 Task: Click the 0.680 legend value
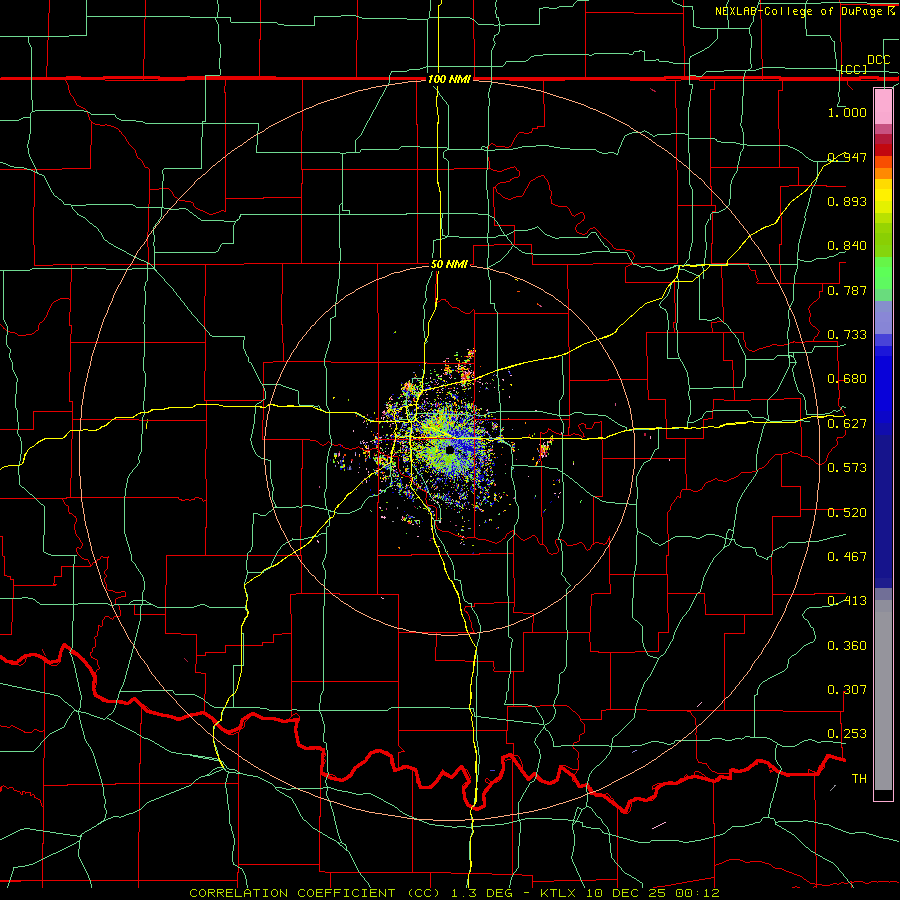point(847,379)
